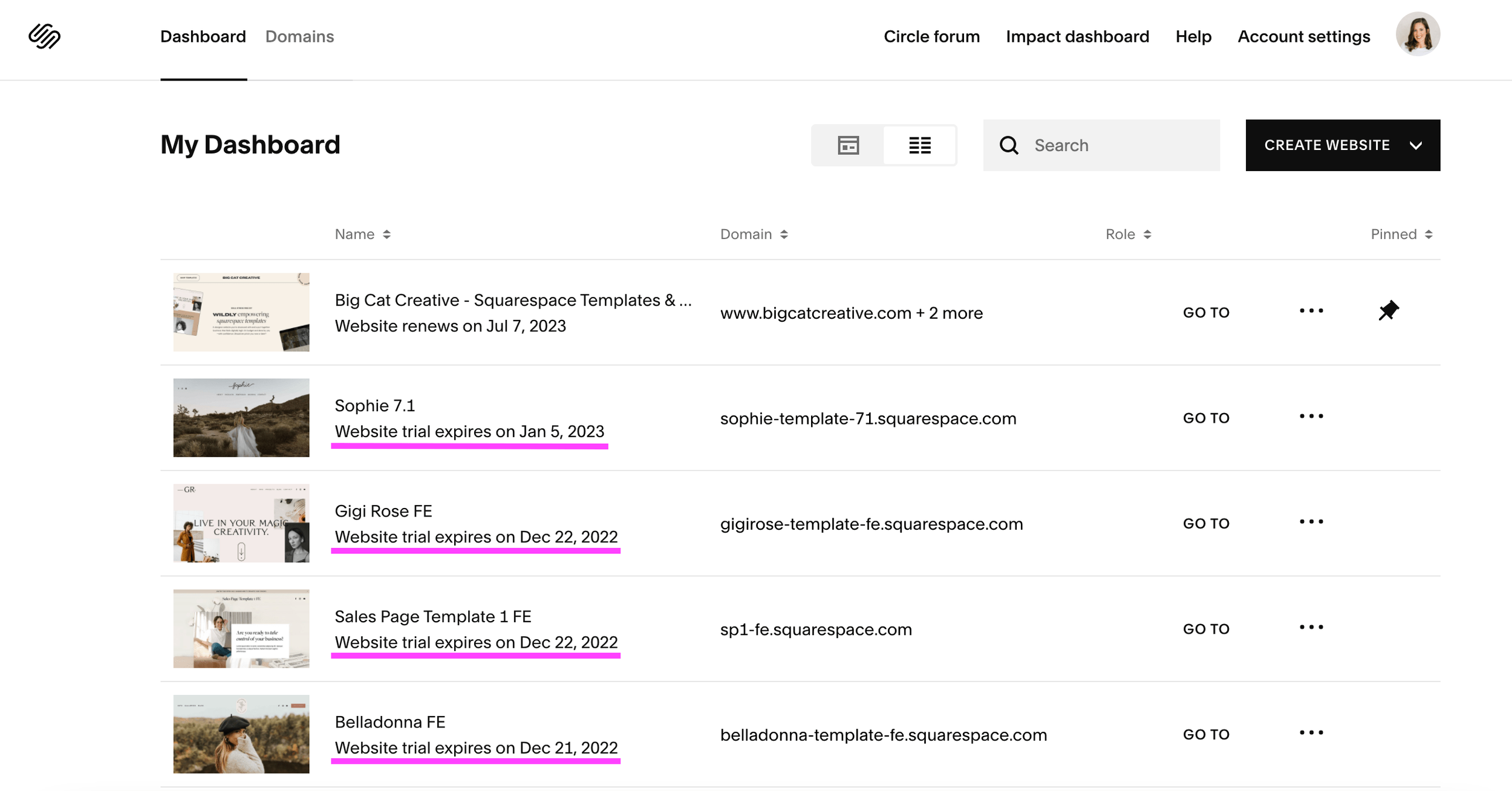
Task: Open Help from the top navigation
Action: (x=1193, y=36)
